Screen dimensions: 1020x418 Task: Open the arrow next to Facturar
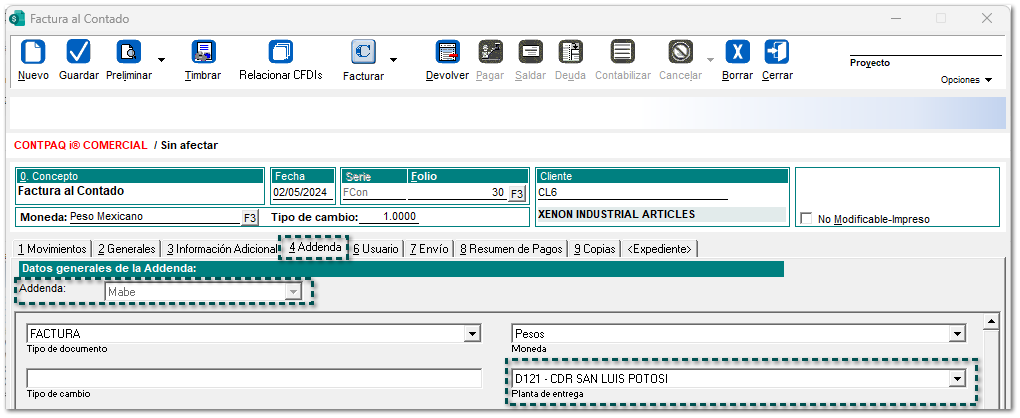[x=393, y=60]
